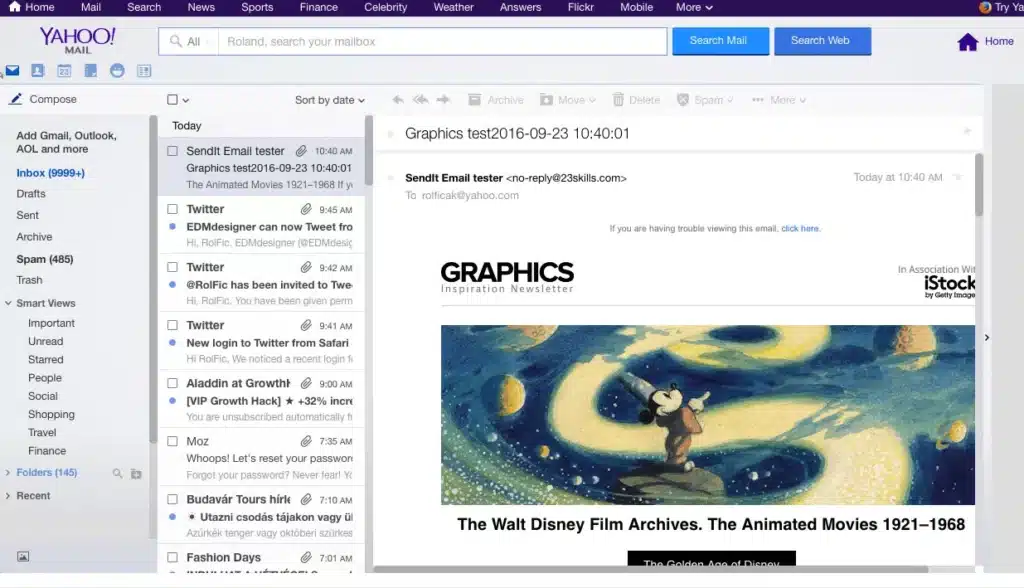Open the More toolbar dropdown
This screenshot has width=1024, height=588.
click(777, 99)
